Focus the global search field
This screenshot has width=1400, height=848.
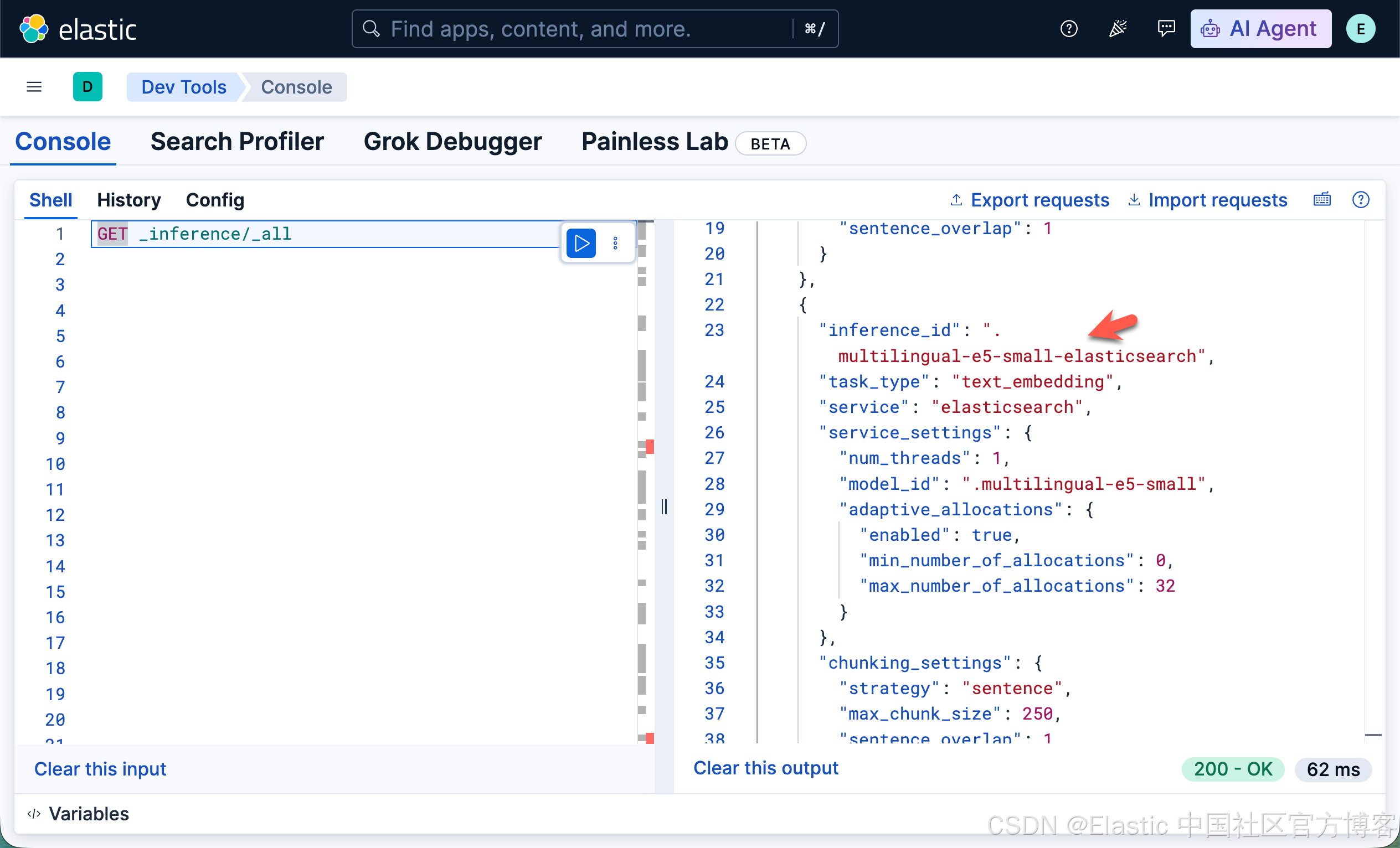(594, 29)
